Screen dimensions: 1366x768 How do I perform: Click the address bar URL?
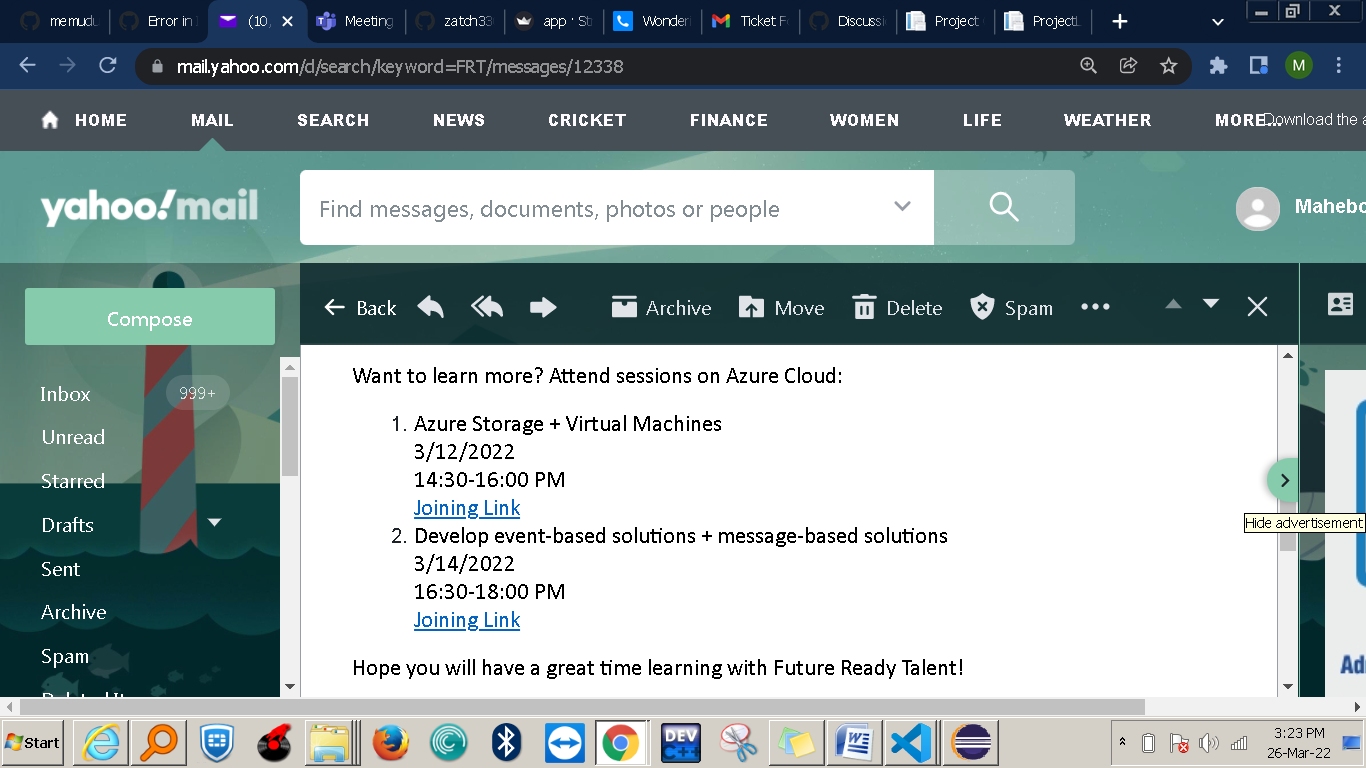[x=400, y=67]
